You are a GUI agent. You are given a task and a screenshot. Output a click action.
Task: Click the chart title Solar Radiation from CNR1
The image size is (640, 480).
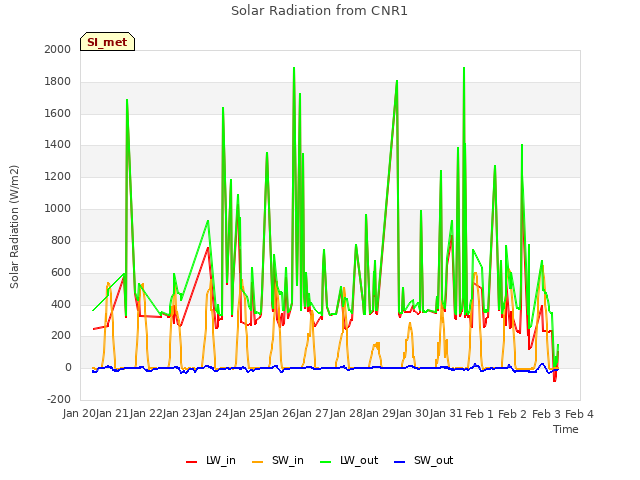click(x=319, y=11)
